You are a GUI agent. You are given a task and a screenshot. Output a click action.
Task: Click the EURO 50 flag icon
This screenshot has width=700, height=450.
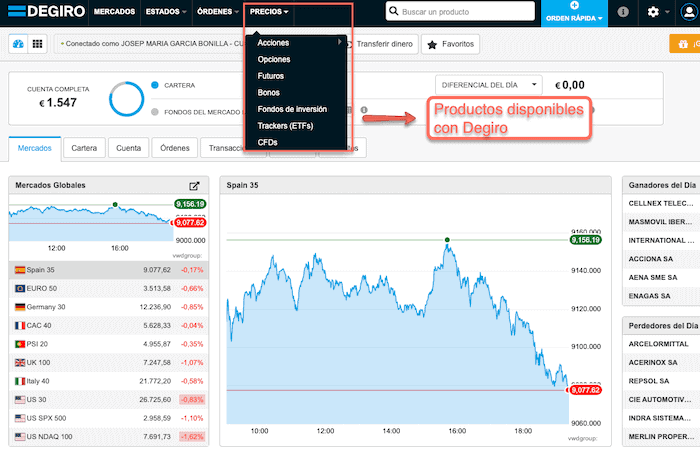coord(20,288)
